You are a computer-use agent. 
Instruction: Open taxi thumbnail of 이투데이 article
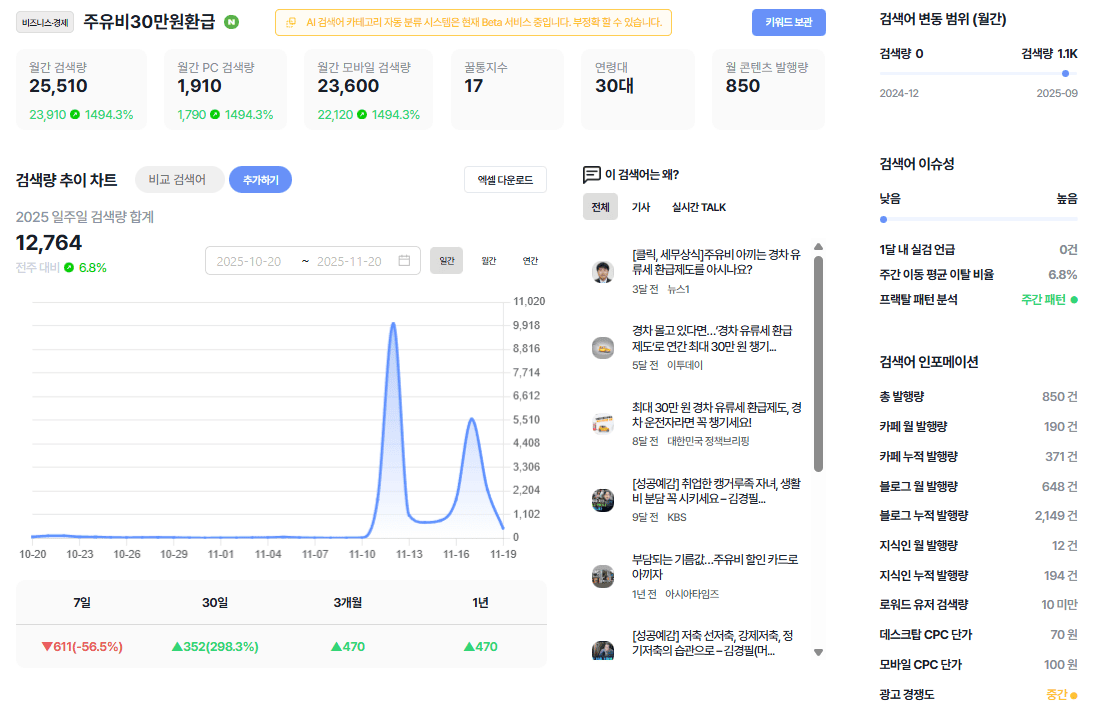click(603, 347)
